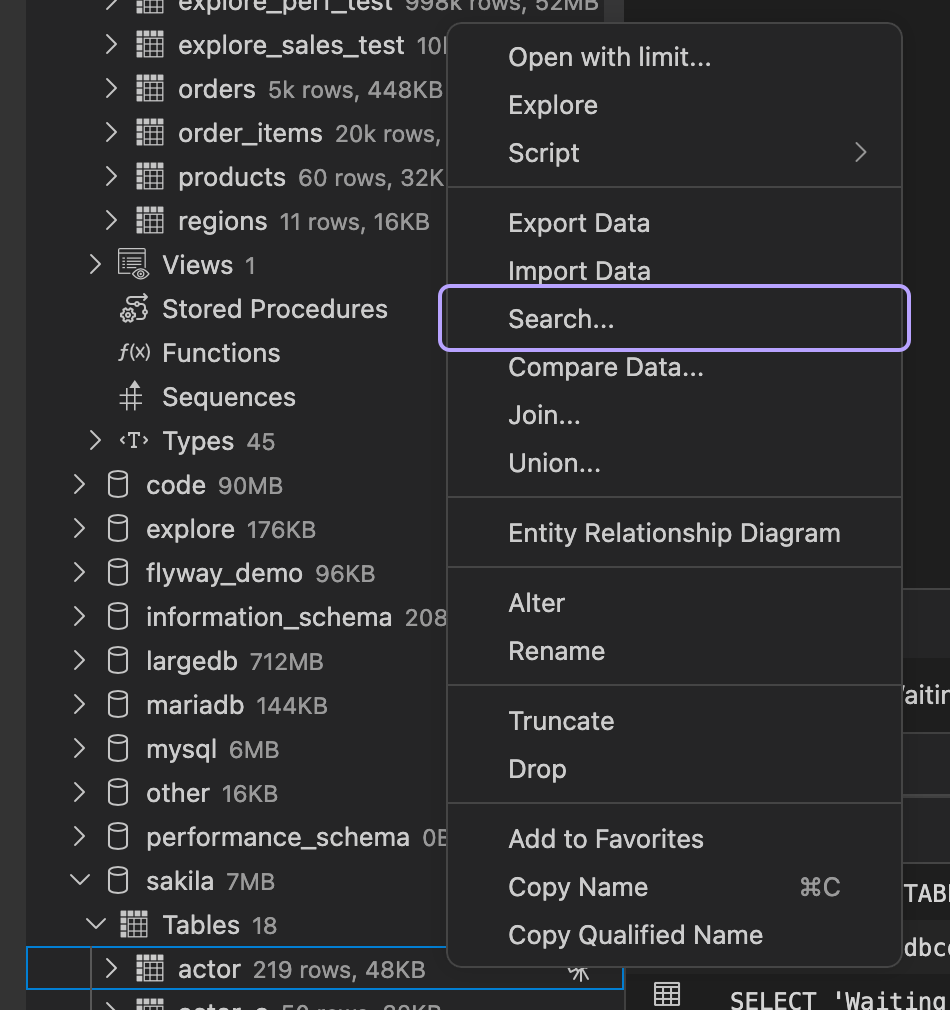The height and width of the screenshot is (1010, 950).
Task: Select the mariadb database label
Action: coord(195,705)
